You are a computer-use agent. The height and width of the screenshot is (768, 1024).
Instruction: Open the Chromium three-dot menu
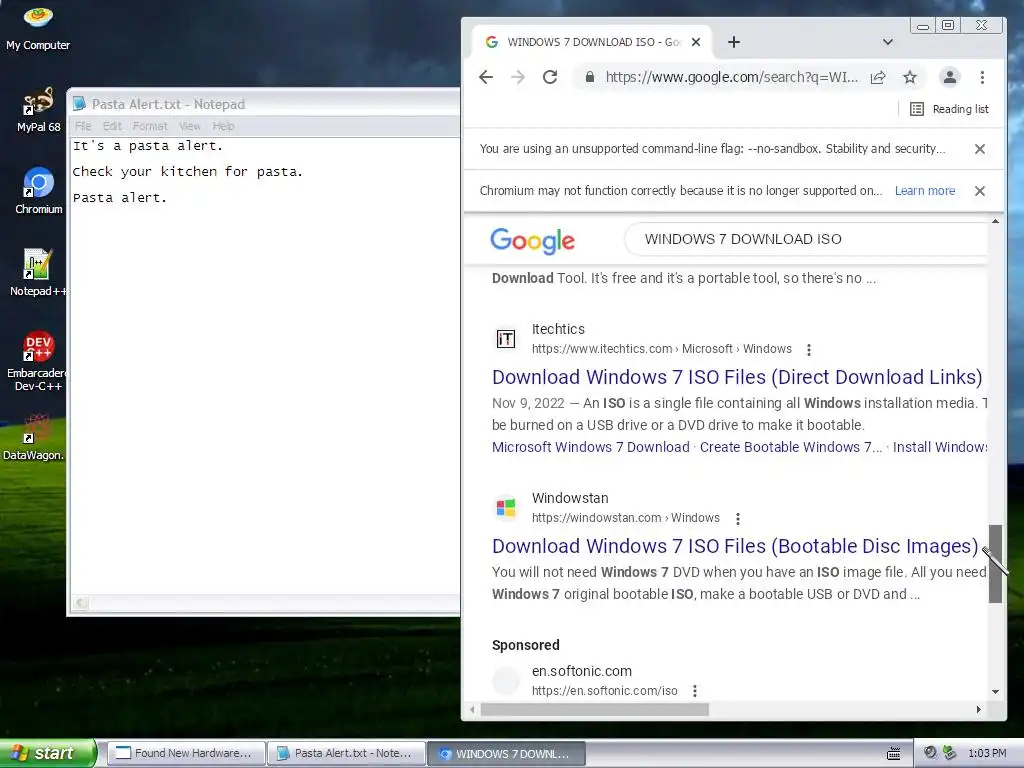click(x=982, y=77)
